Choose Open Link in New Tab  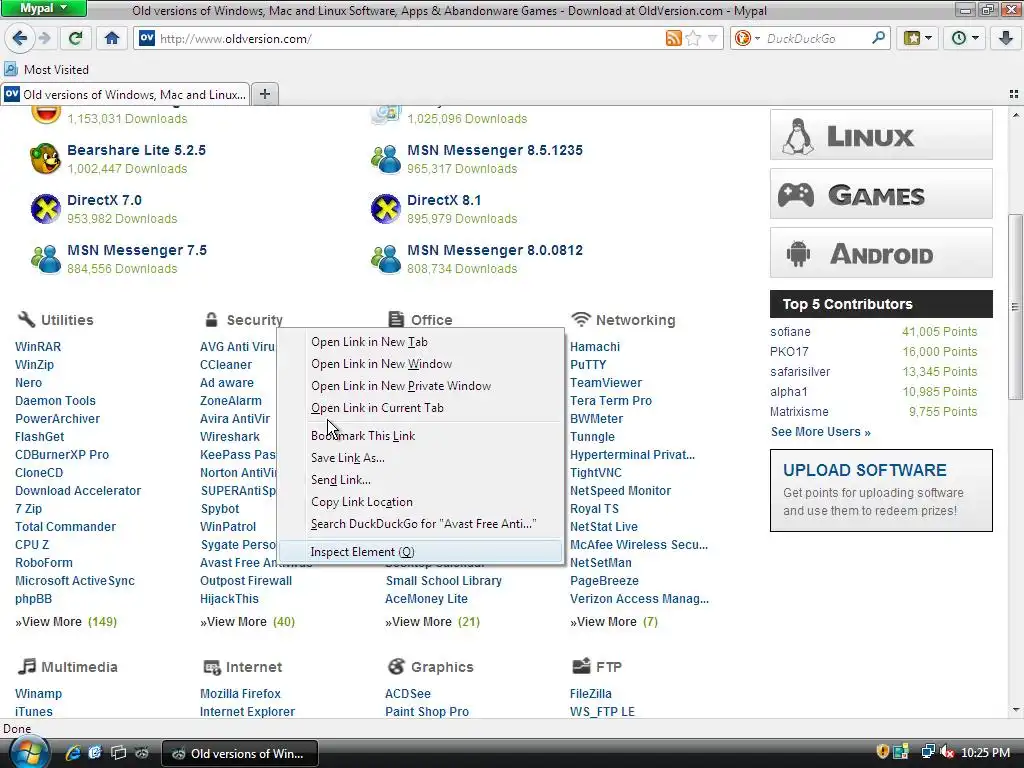click(421, 342)
